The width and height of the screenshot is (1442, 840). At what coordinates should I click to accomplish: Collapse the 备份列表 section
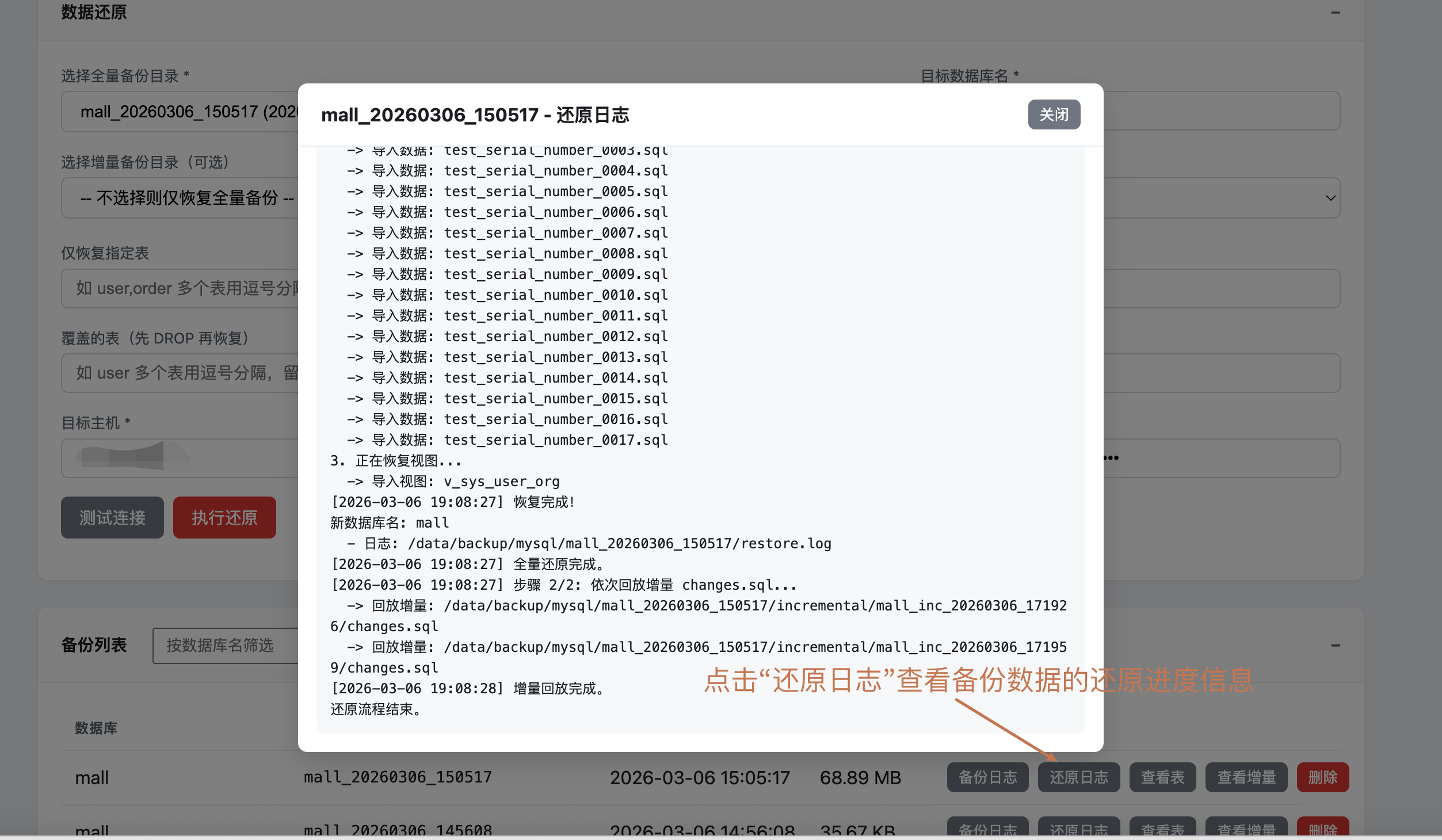pyautogui.click(x=1336, y=646)
